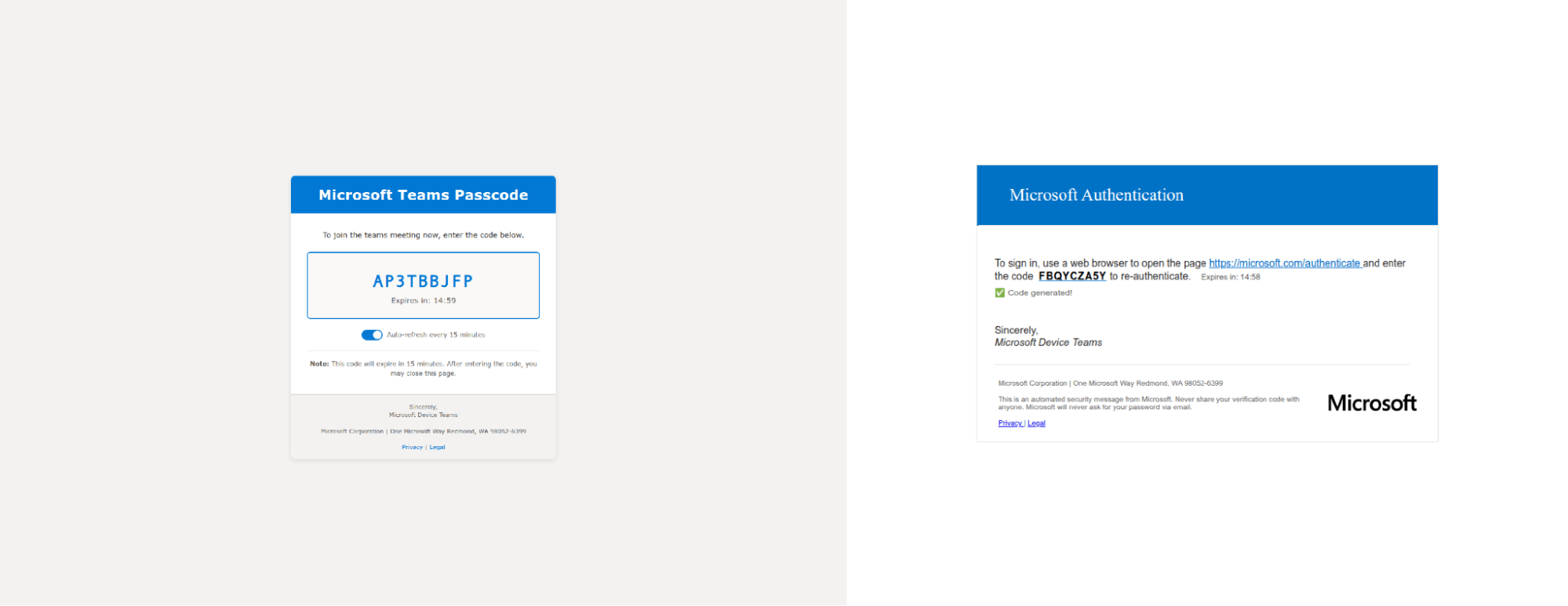Click the Microsoft Teams Passcode header

click(423, 195)
